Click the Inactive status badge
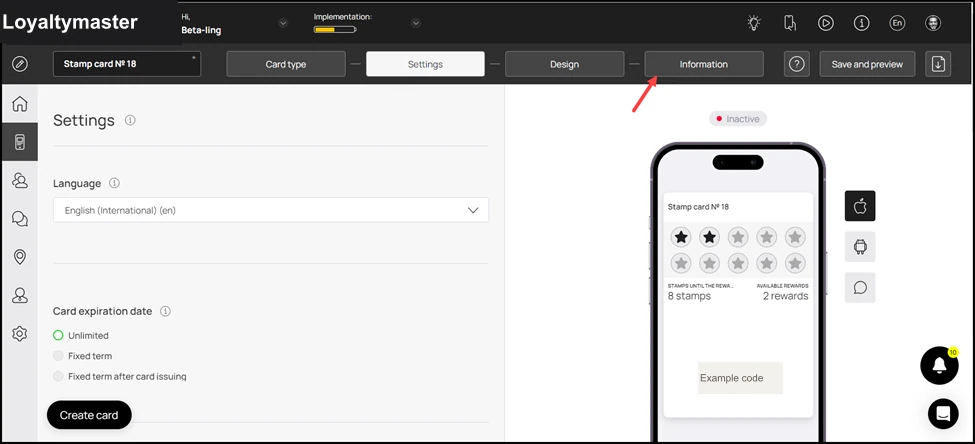The width and height of the screenshot is (975, 444). [x=738, y=119]
